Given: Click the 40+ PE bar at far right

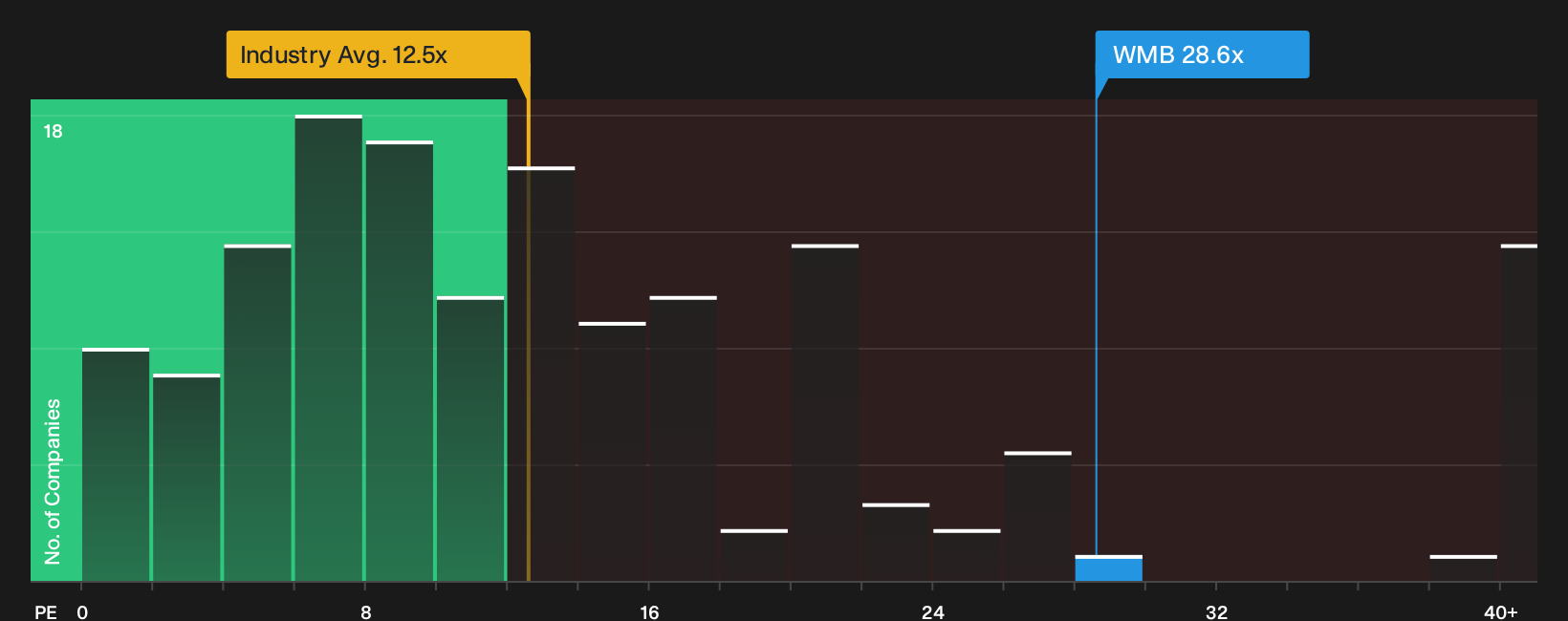Looking at the screenshot, I should point(1518,413).
